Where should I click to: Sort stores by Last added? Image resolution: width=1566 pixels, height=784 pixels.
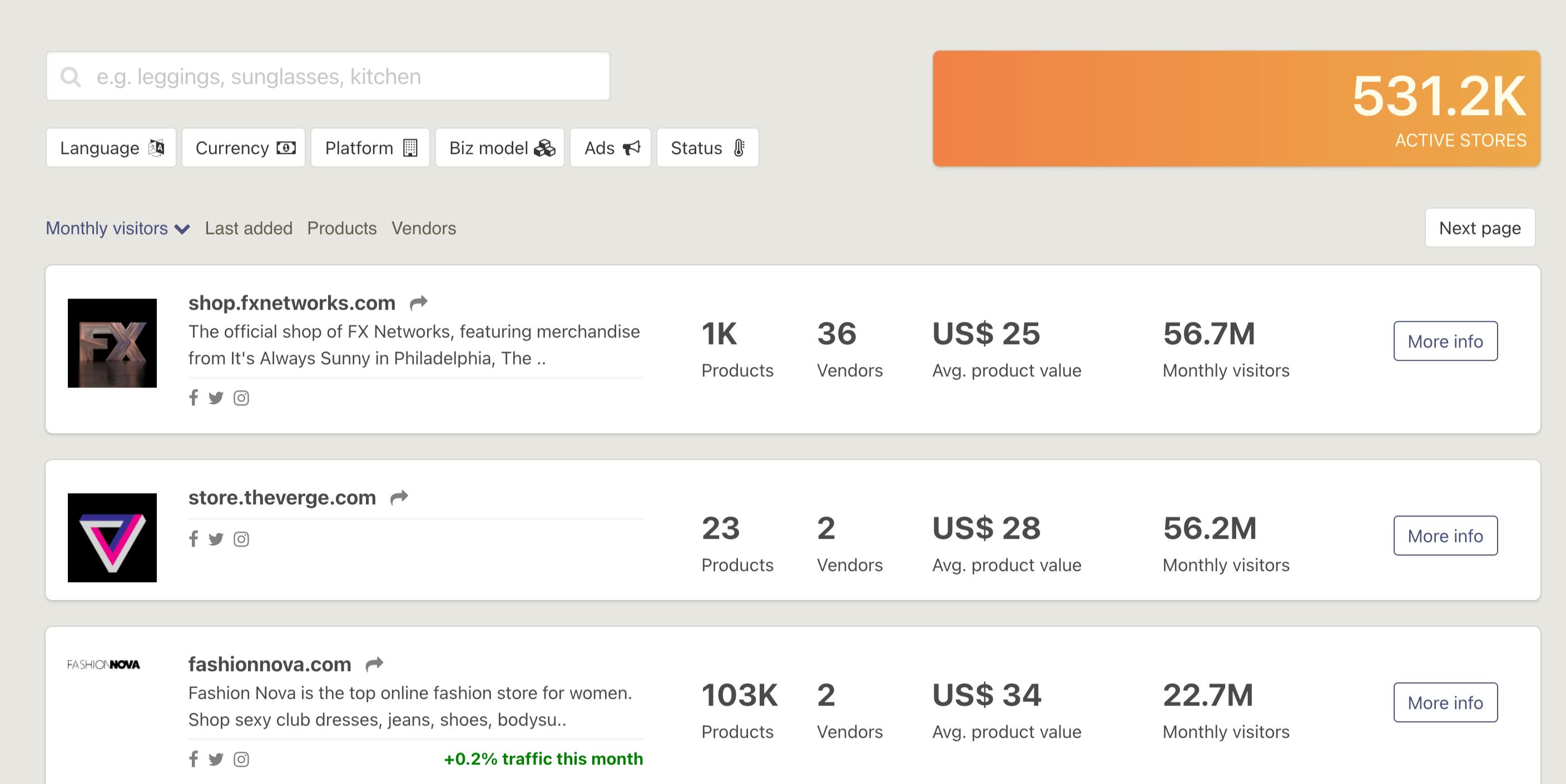[x=249, y=228]
